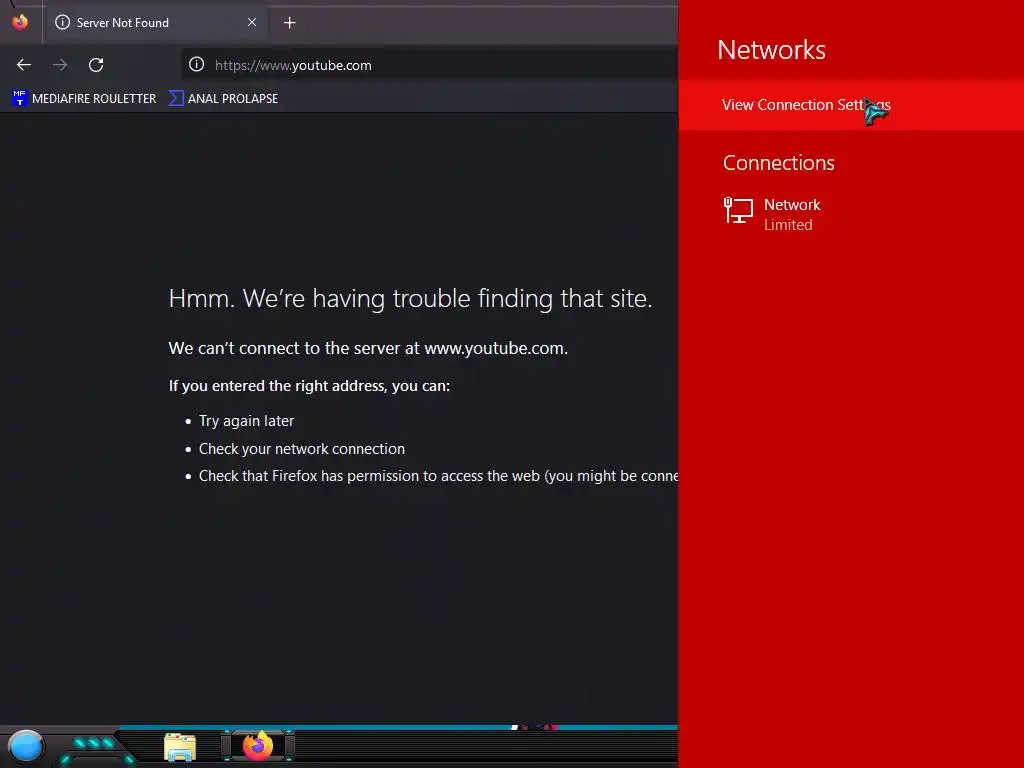
Task: Click the Connections heading
Action: [x=778, y=163]
